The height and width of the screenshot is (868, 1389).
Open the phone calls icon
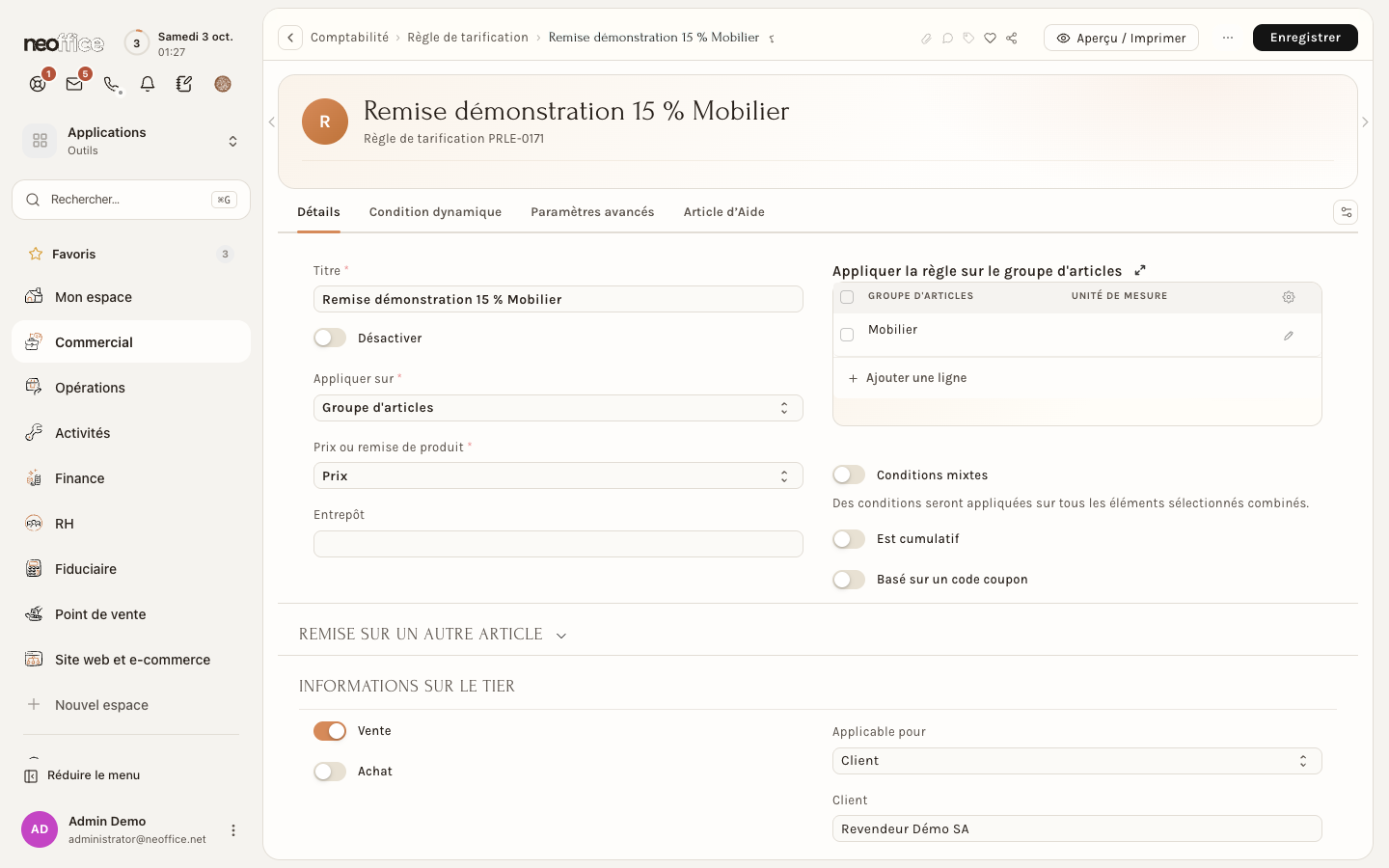[112, 84]
